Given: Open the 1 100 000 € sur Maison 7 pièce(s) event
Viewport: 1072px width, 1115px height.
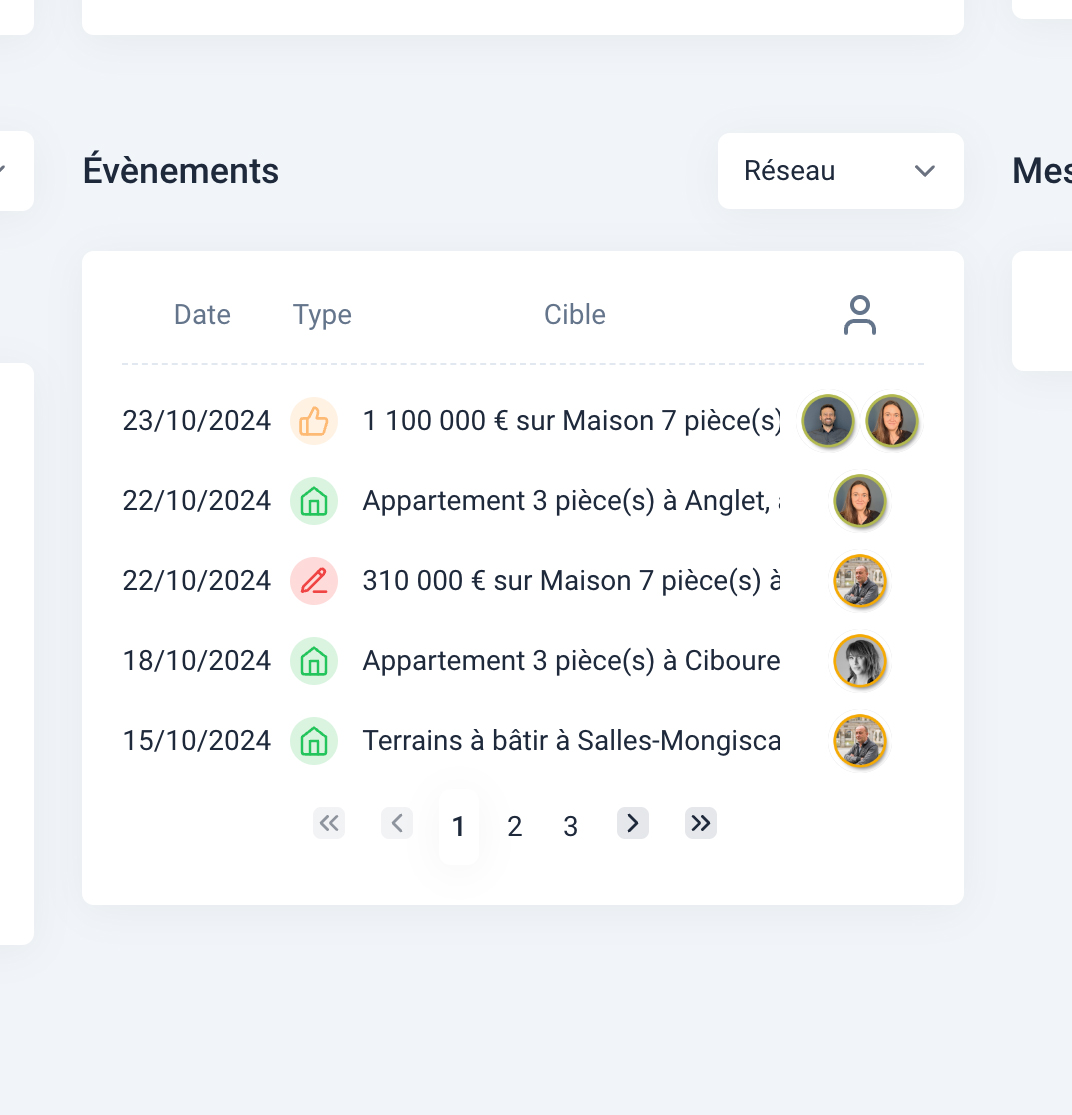Looking at the screenshot, I should tap(570, 421).
